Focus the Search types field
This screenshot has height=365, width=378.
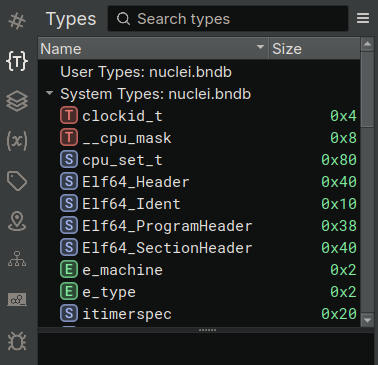[x=228, y=19]
